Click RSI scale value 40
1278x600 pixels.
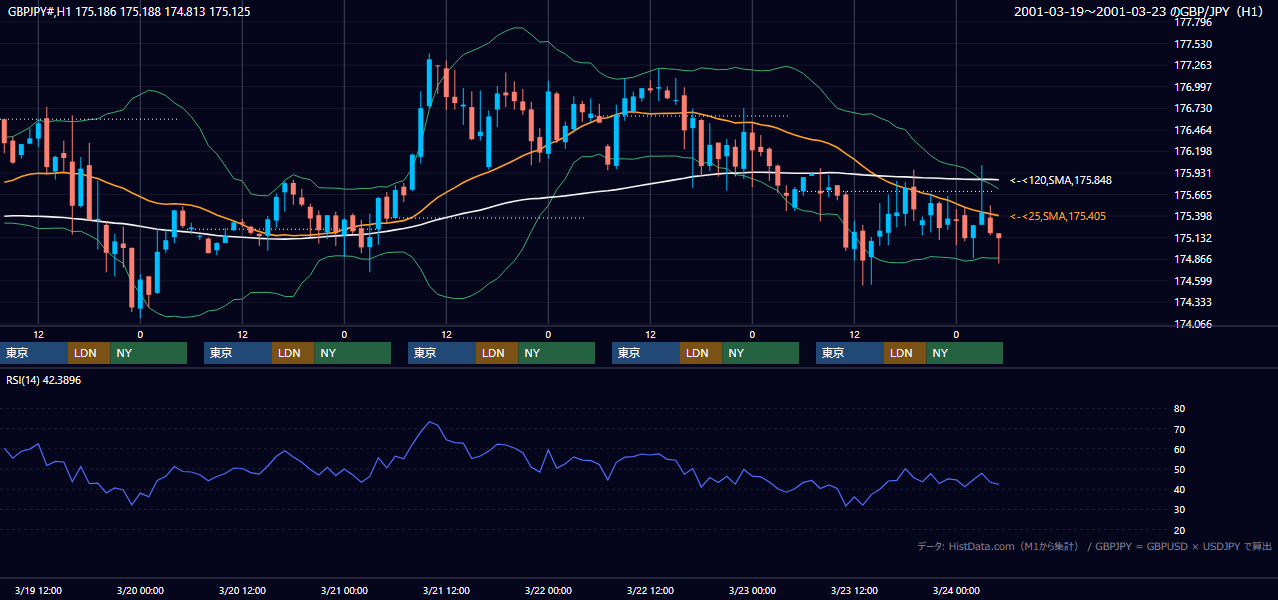[x=1179, y=489]
